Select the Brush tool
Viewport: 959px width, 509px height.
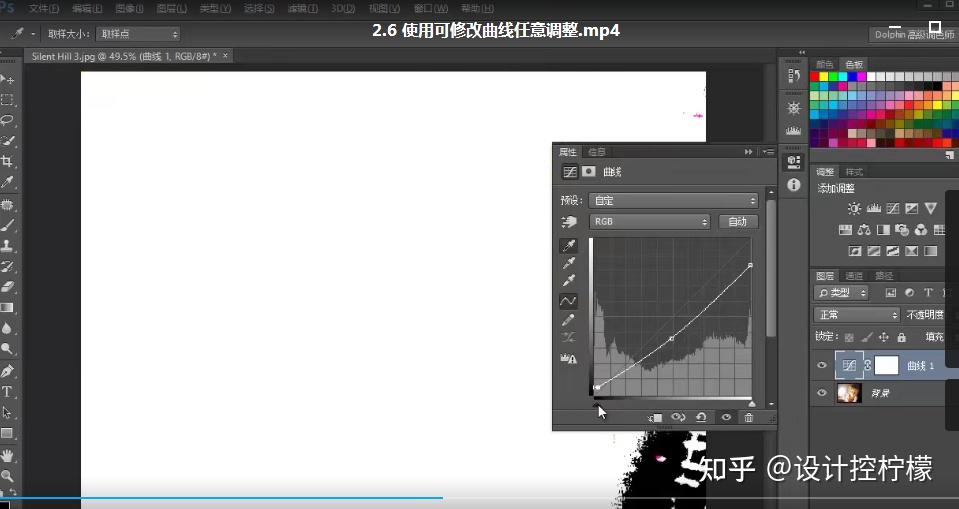pyautogui.click(x=7, y=225)
